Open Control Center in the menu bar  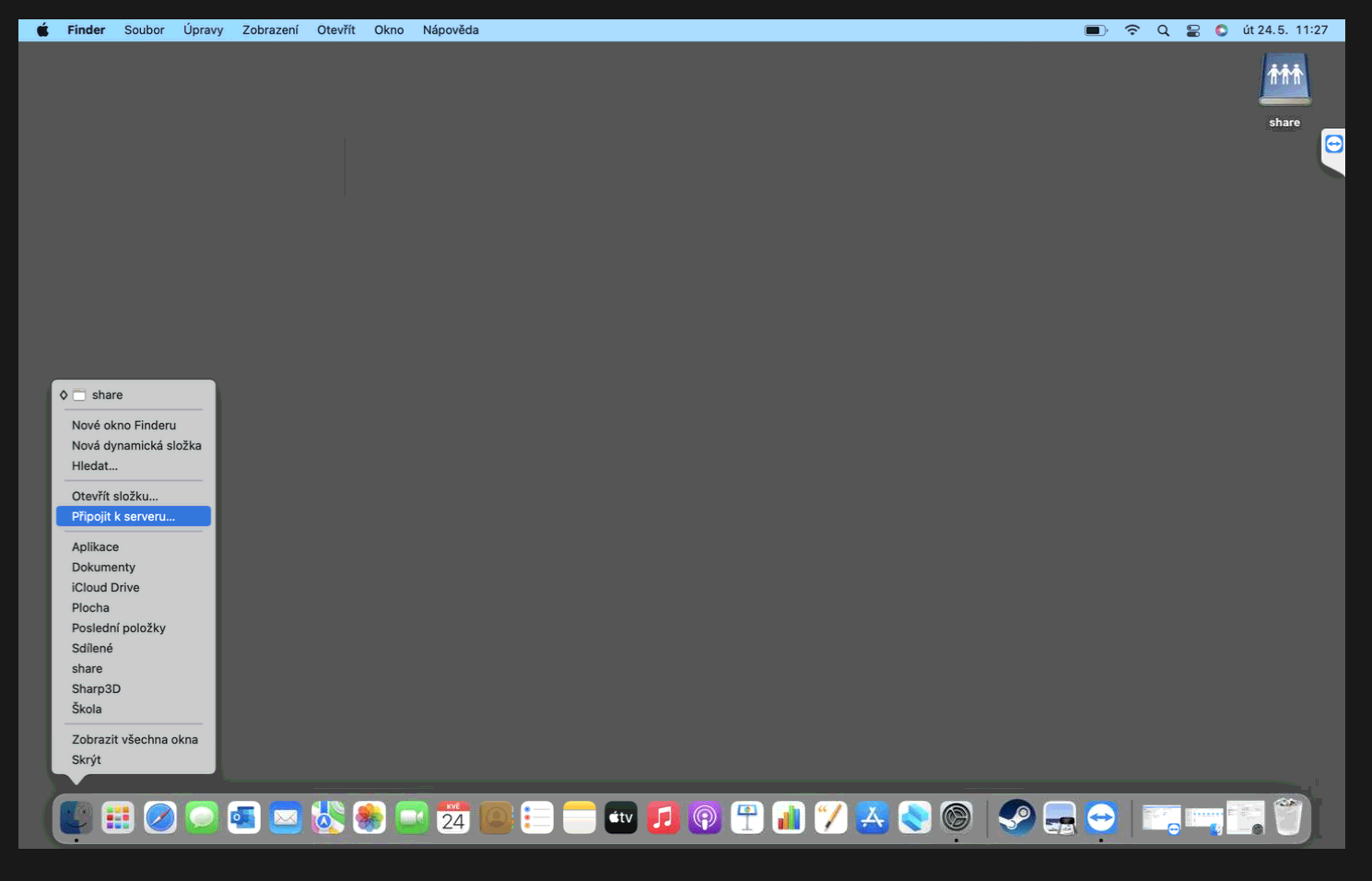(1192, 30)
